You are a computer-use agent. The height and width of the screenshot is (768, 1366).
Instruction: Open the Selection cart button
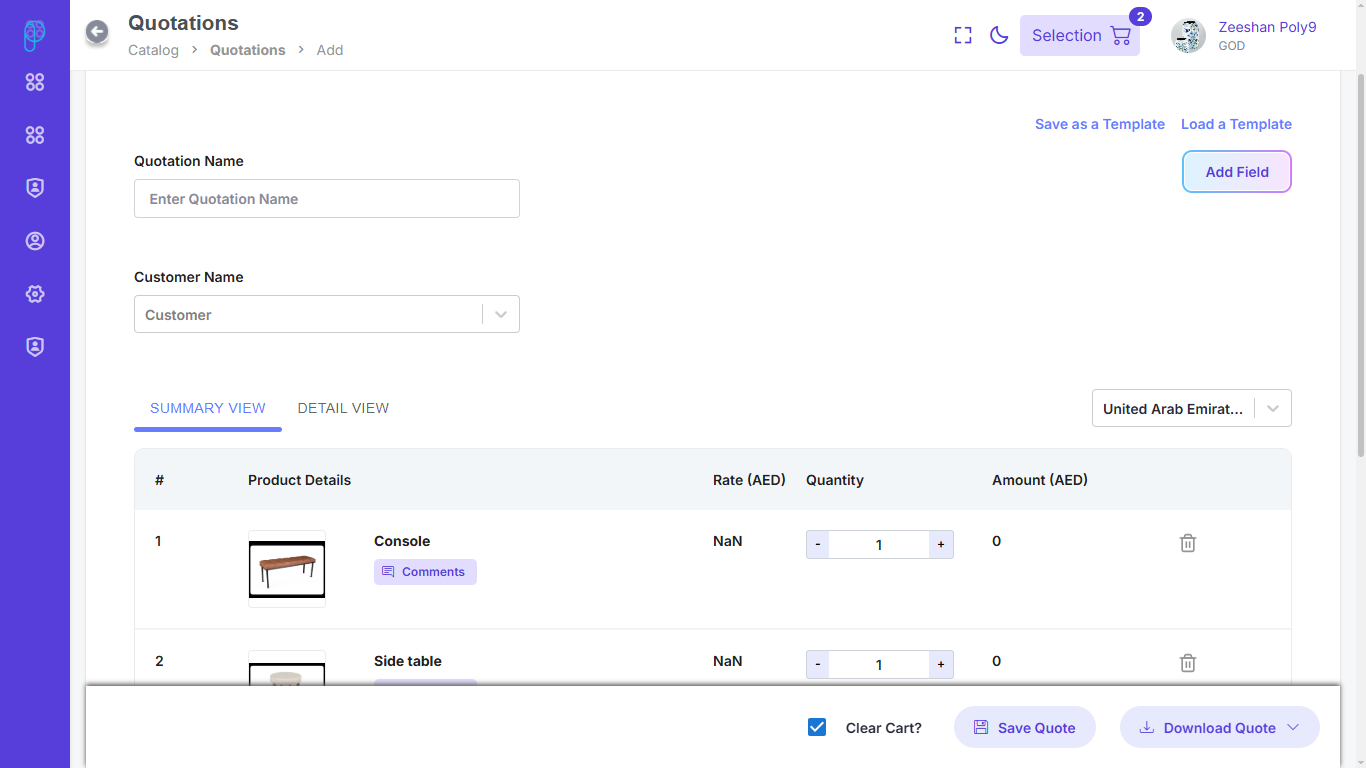coord(1079,36)
